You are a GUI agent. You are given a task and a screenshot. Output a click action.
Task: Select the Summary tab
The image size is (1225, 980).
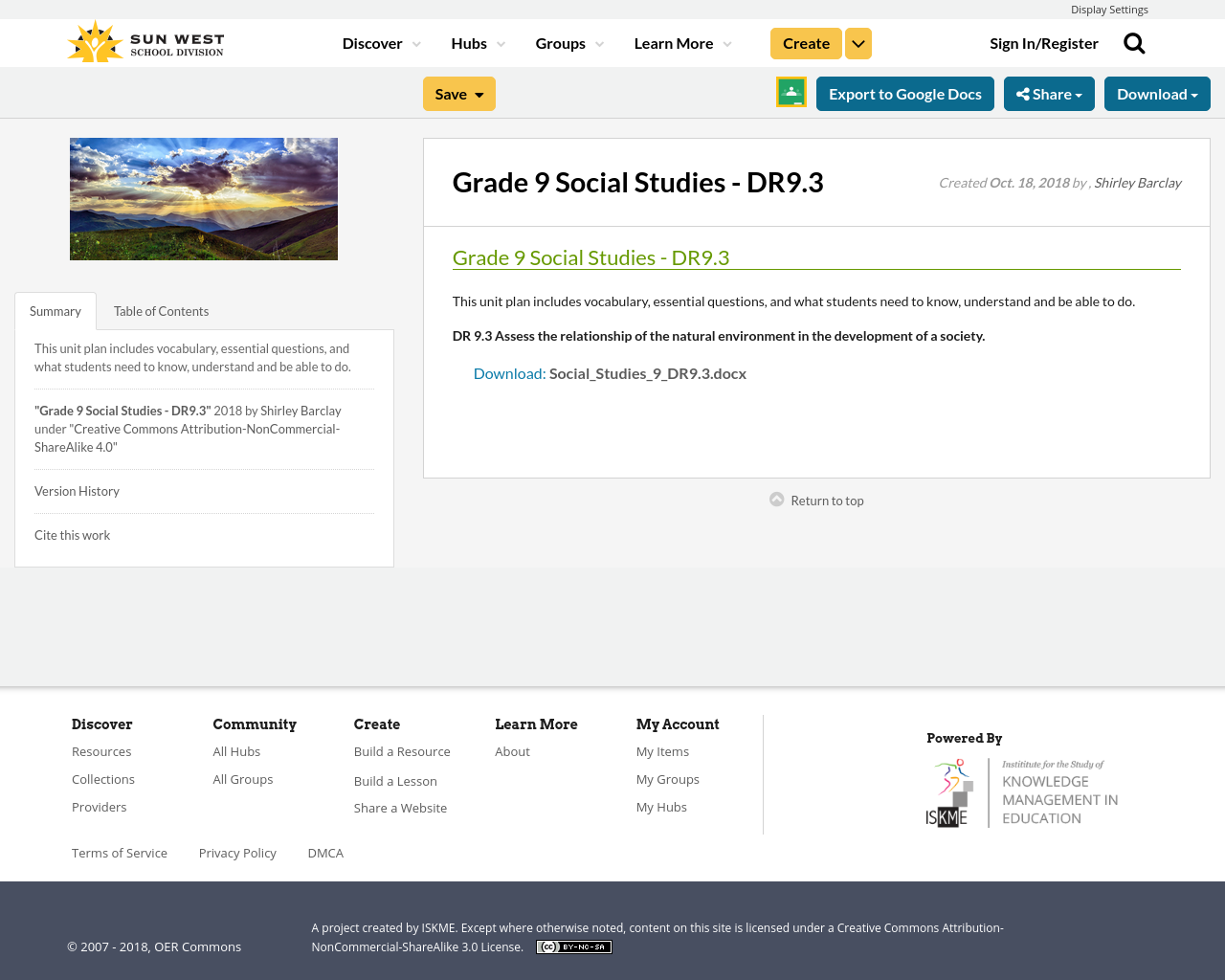(55, 310)
